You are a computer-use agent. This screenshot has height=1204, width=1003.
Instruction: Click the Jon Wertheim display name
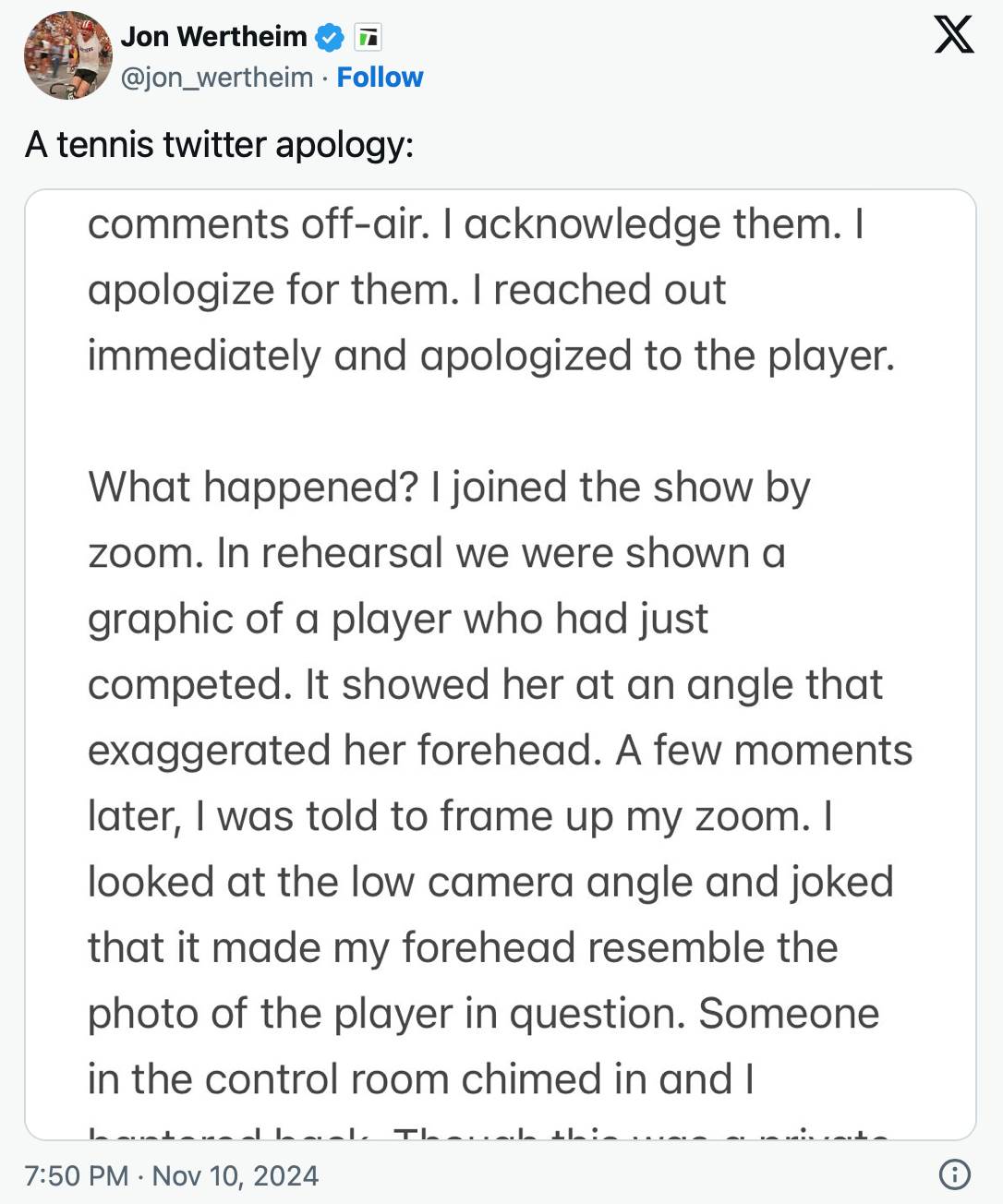[213, 36]
